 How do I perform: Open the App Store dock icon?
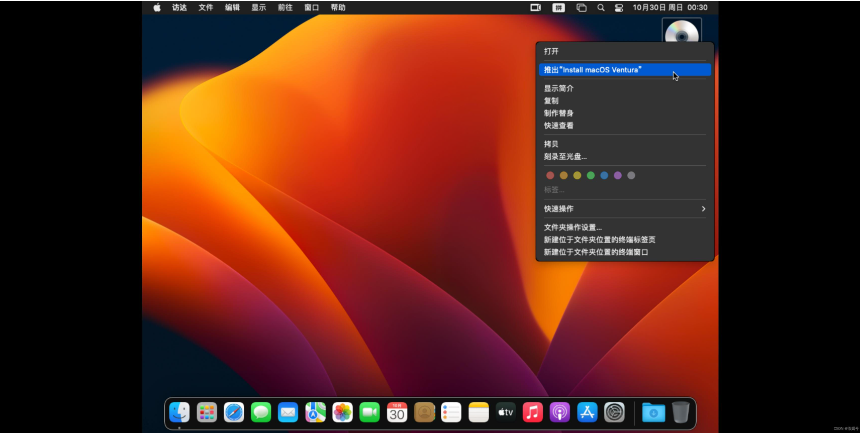tap(587, 412)
